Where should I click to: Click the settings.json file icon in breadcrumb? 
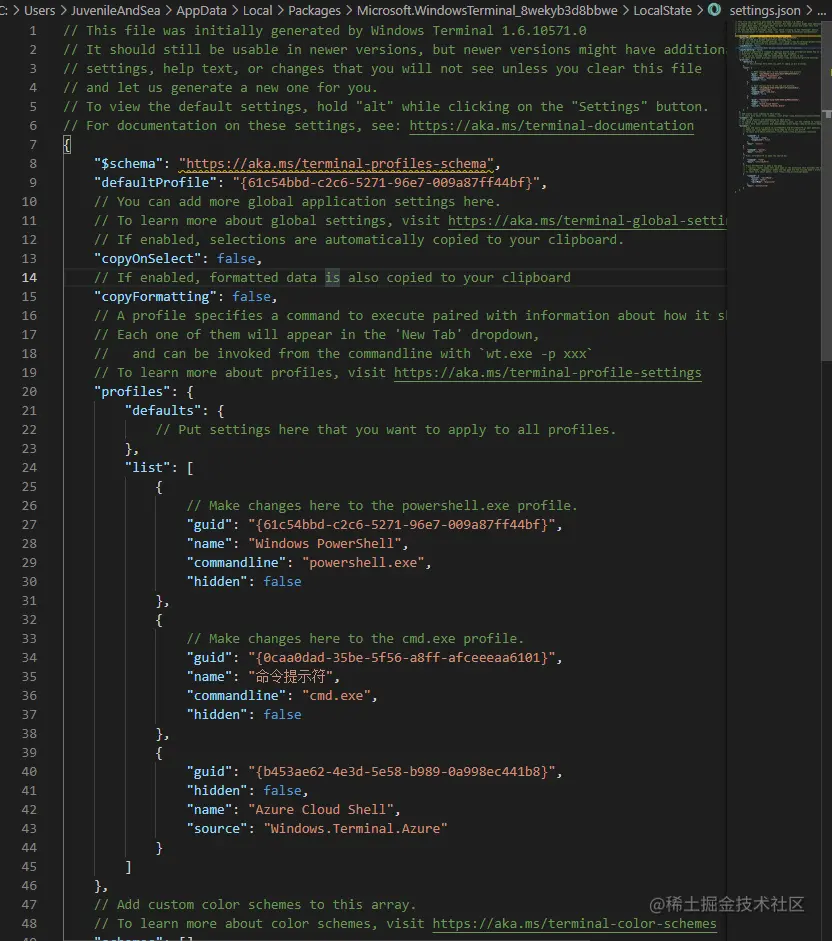[x=714, y=10]
